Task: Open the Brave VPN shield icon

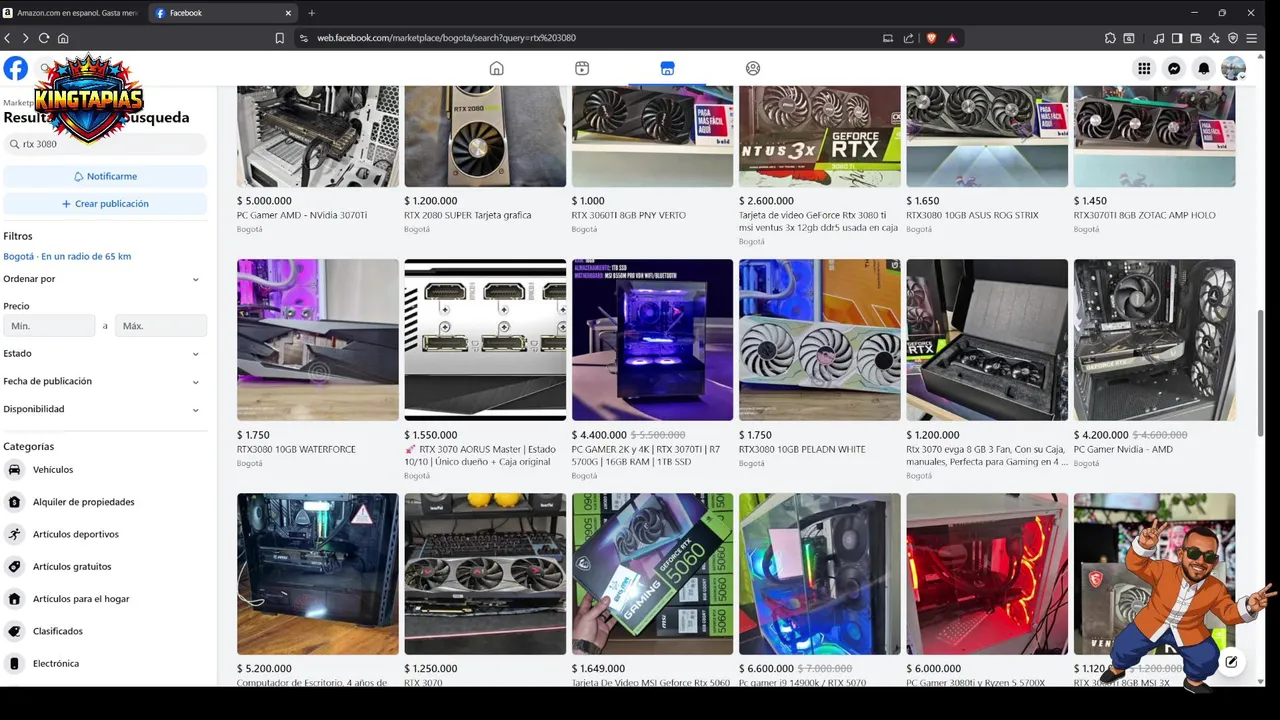Action: (x=1233, y=38)
